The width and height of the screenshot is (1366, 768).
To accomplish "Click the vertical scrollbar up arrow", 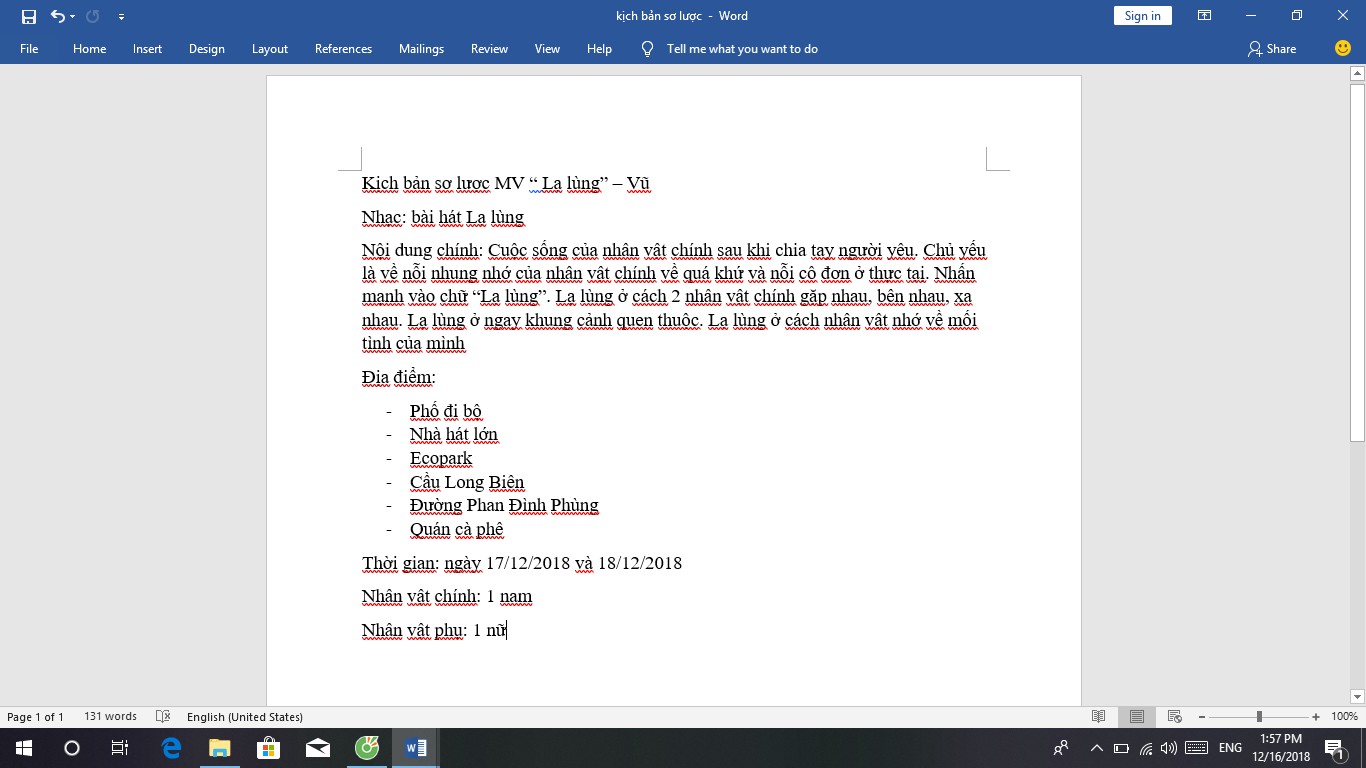I will (1357, 74).
